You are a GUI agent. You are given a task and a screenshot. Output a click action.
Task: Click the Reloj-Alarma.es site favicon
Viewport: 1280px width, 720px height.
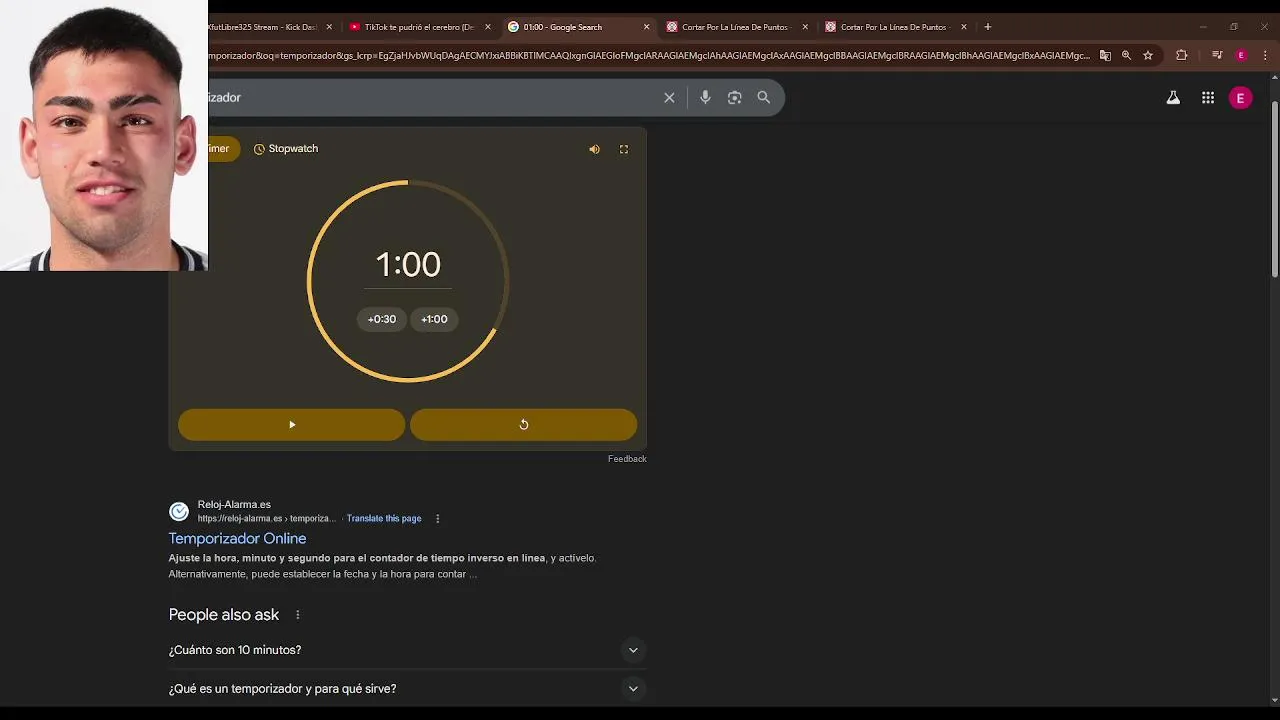point(179,512)
